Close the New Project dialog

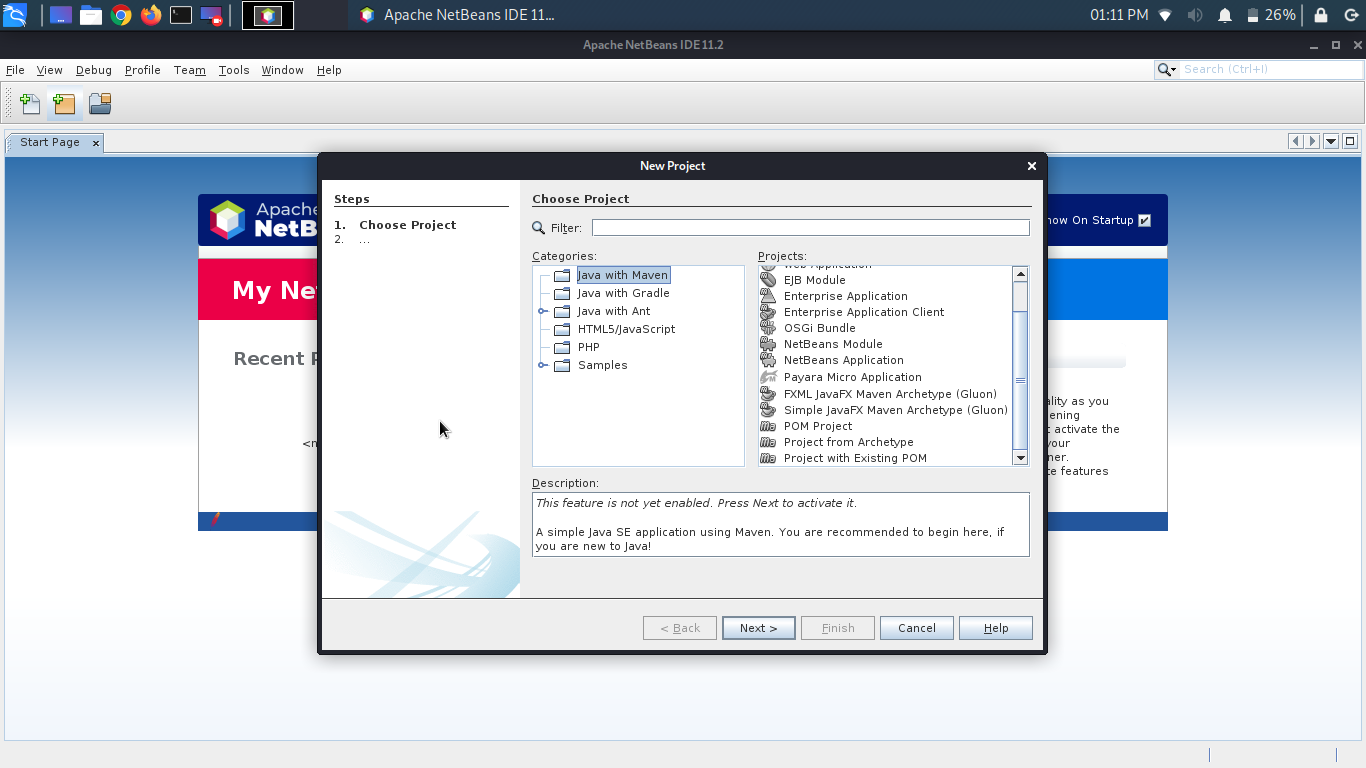point(1032,166)
